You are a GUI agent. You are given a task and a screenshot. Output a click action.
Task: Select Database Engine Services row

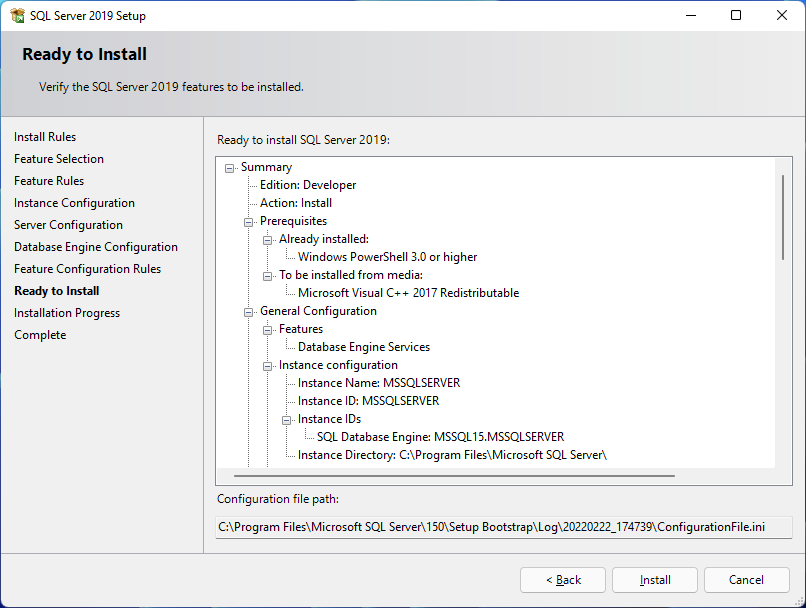(x=364, y=347)
